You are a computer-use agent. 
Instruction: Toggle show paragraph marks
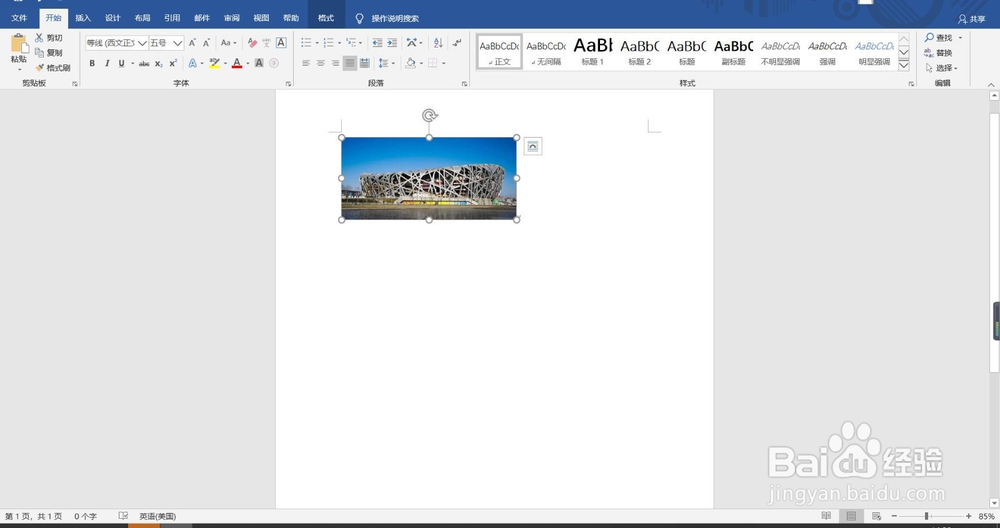pyautogui.click(x=457, y=43)
